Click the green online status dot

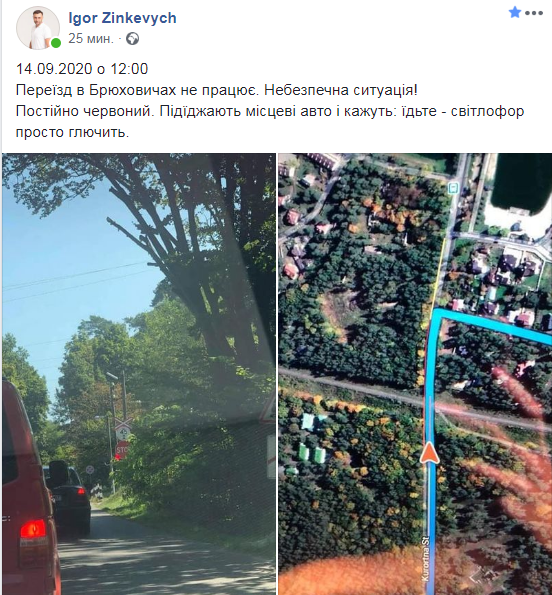(x=56, y=43)
